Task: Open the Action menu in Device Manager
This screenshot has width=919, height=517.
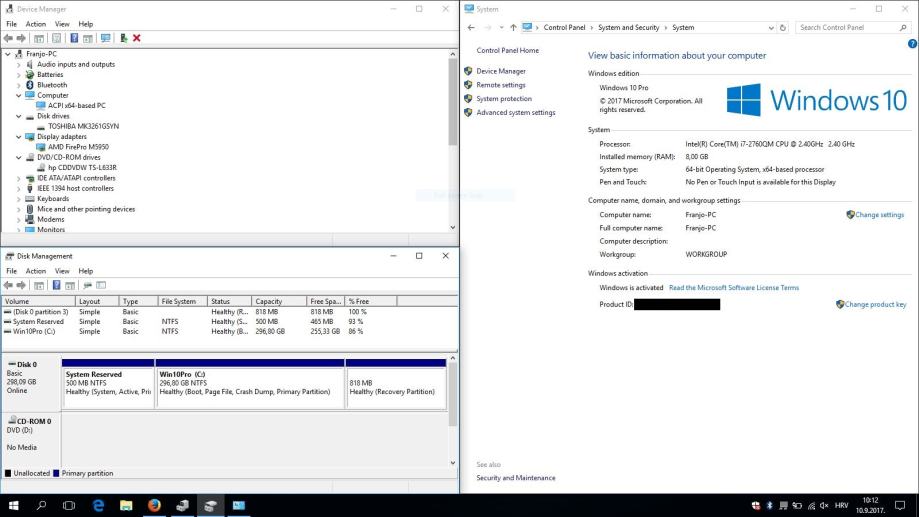Action: pyautogui.click(x=35, y=24)
